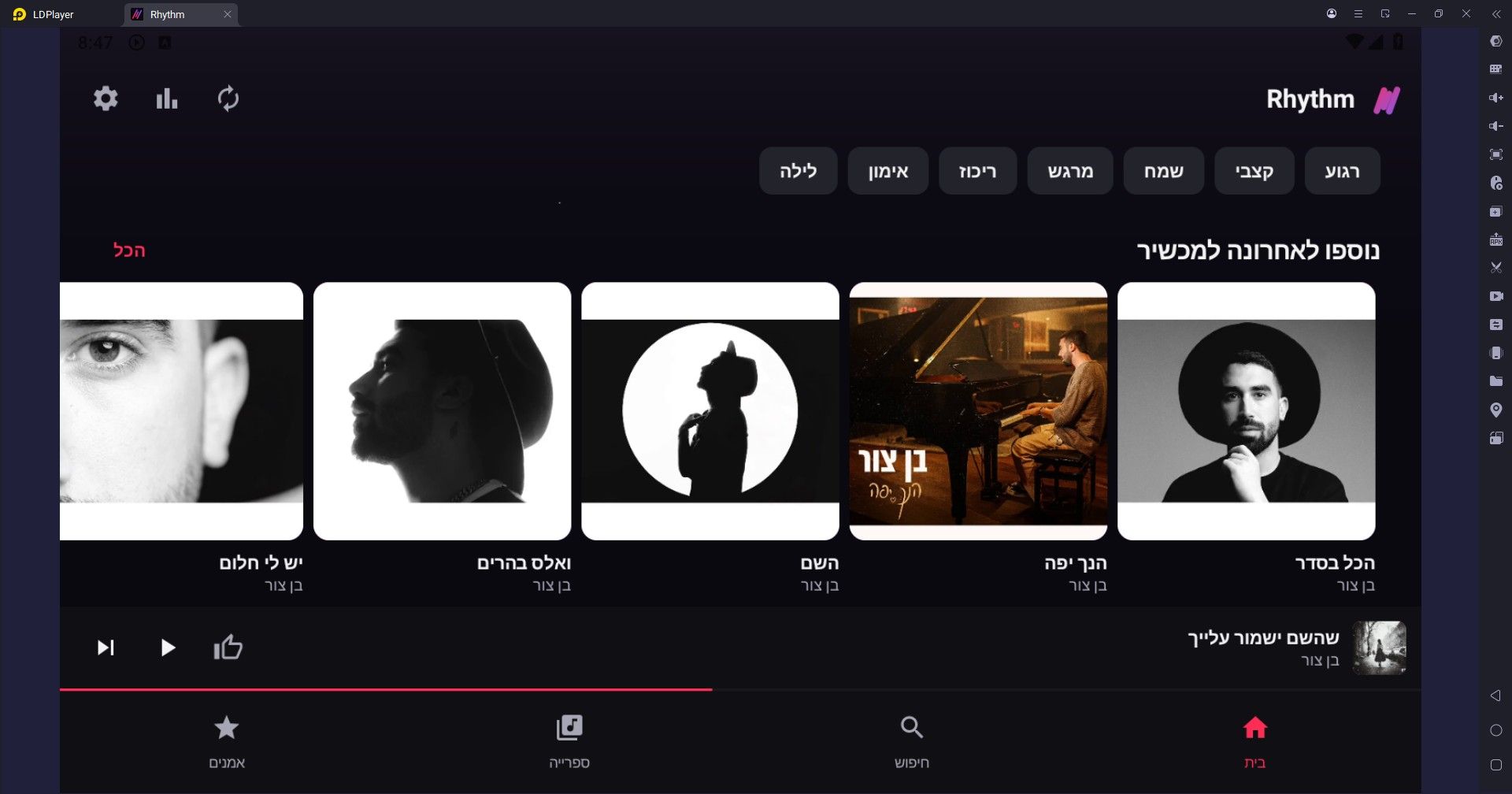The width and height of the screenshot is (1512, 794).
Task: Close the Rhythm tab in LDPlayer
Action: click(228, 14)
